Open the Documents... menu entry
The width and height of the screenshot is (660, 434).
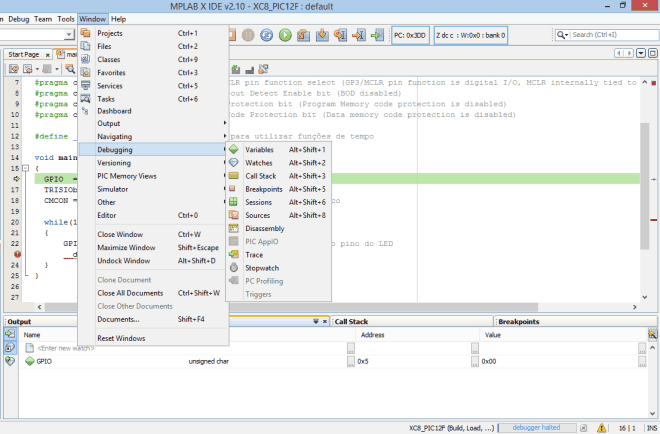[x=153, y=319]
